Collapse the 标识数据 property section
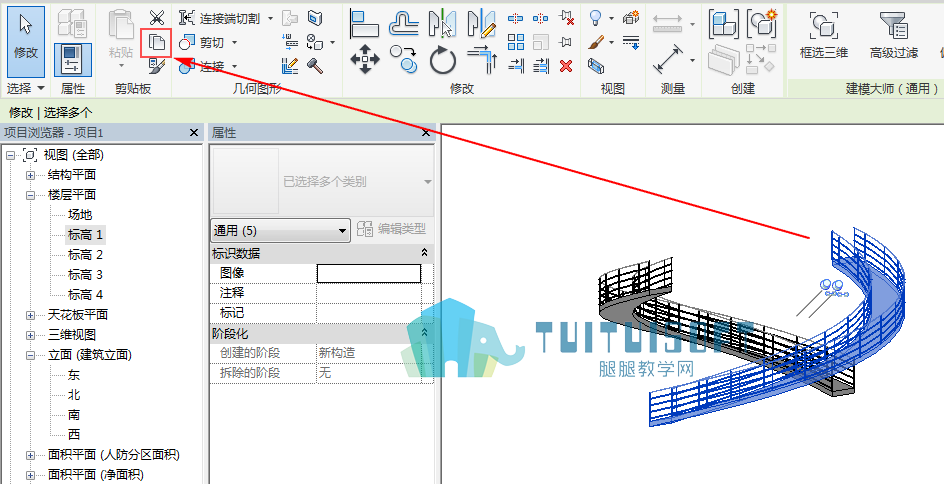Image resolution: width=944 pixels, height=484 pixels. tap(424, 253)
